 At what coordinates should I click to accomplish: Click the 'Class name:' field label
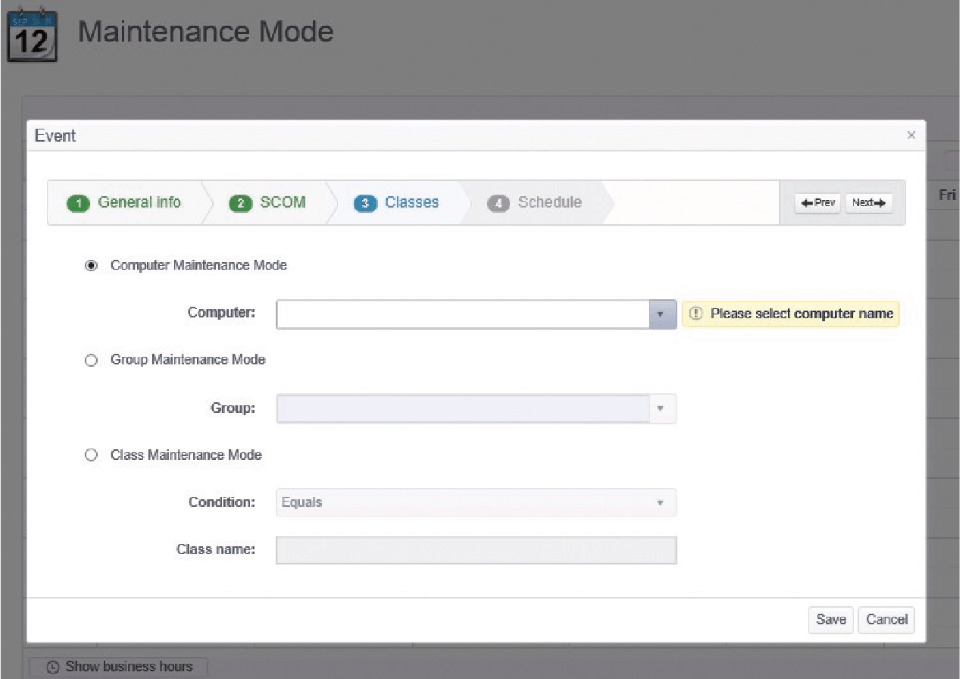click(216, 549)
